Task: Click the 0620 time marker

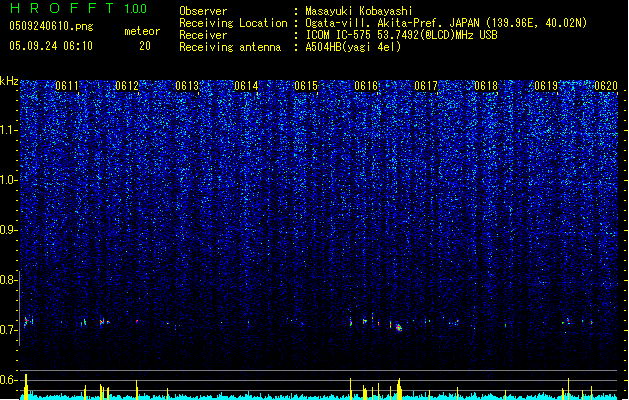Action: pos(606,86)
